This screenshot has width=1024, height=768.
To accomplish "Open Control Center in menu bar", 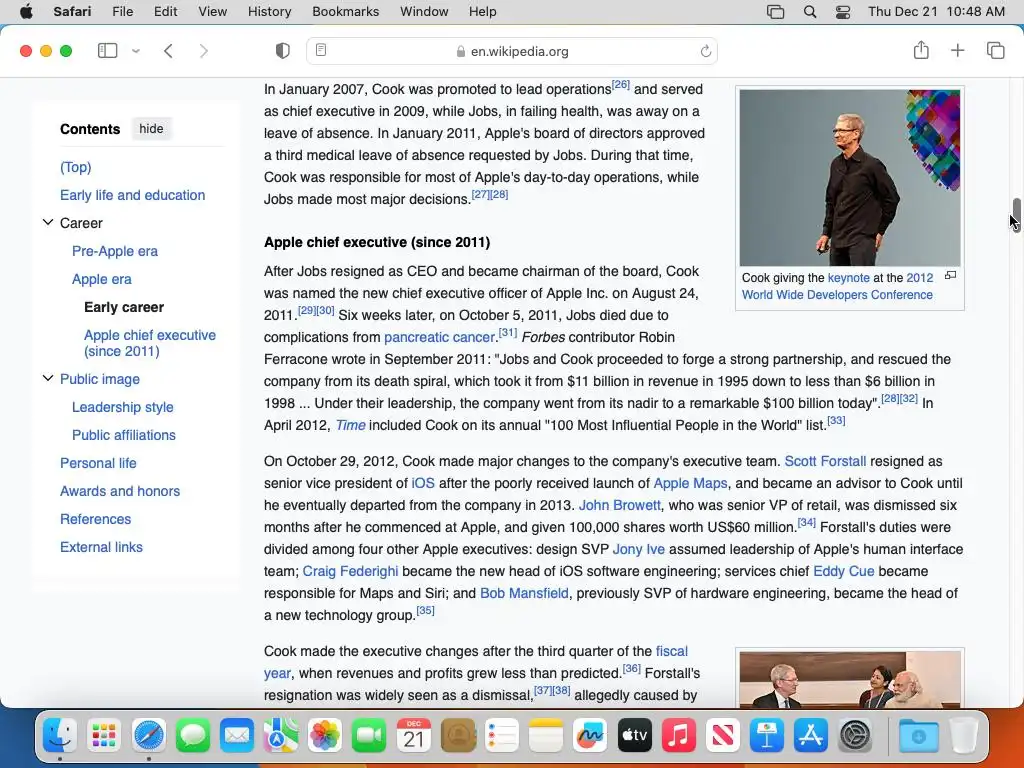I will pos(843,12).
